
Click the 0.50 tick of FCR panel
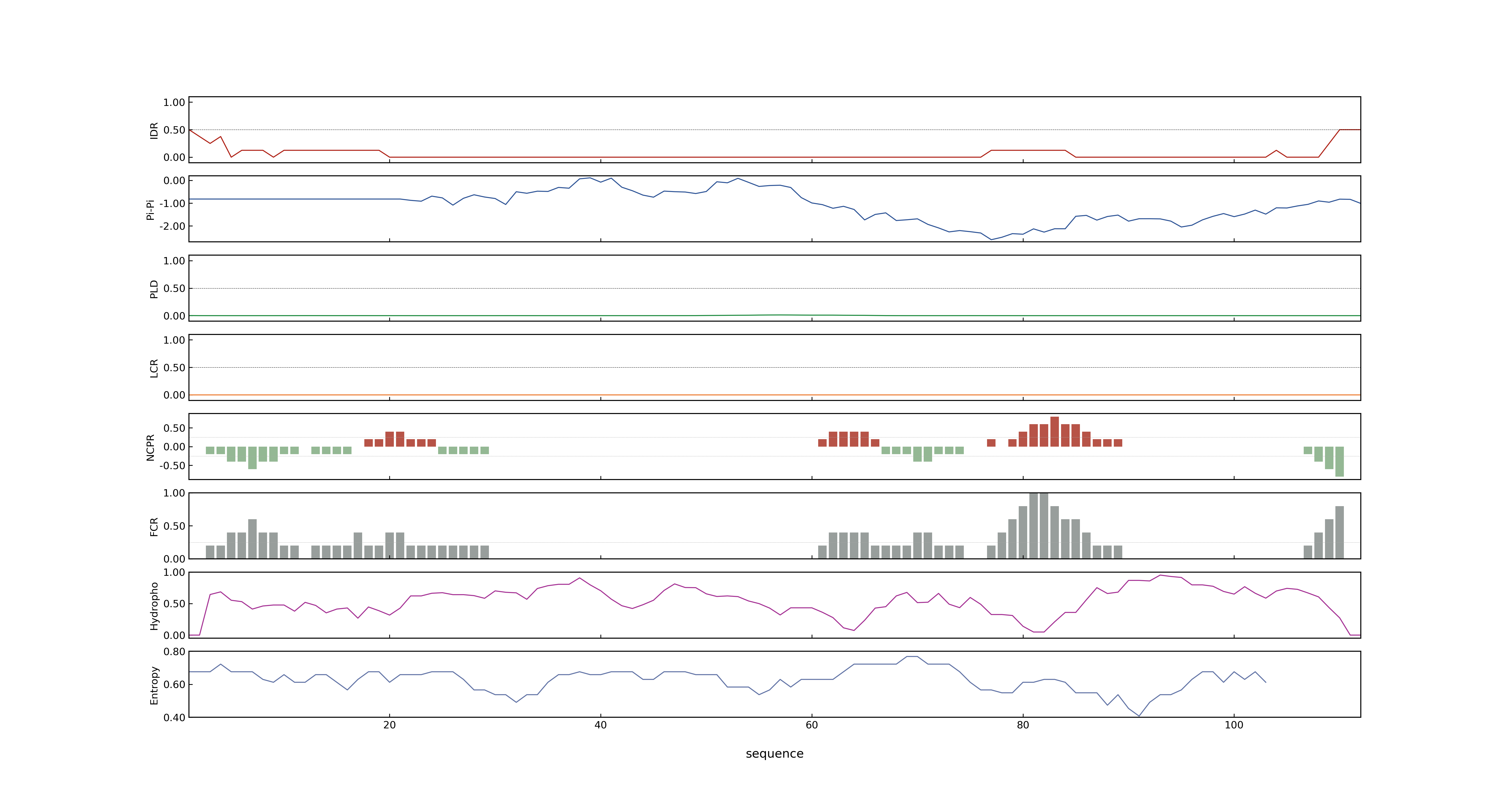click(174, 526)
